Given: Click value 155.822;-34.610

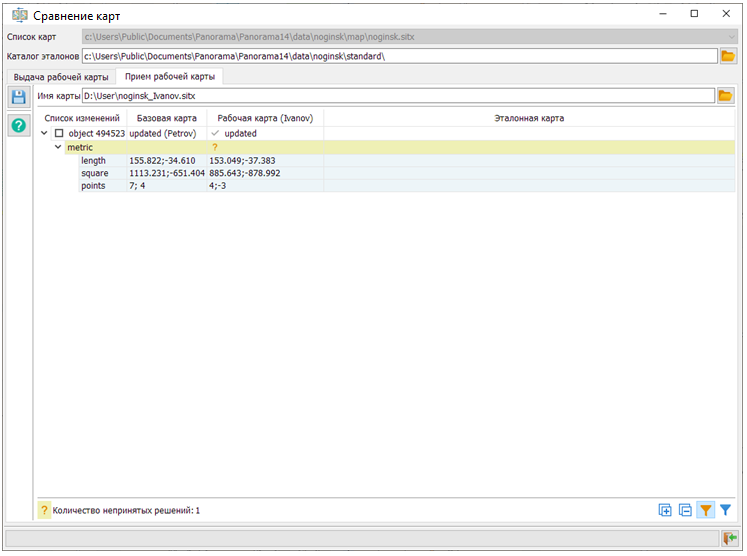Looking at the screenshot, I should [162, 161].
